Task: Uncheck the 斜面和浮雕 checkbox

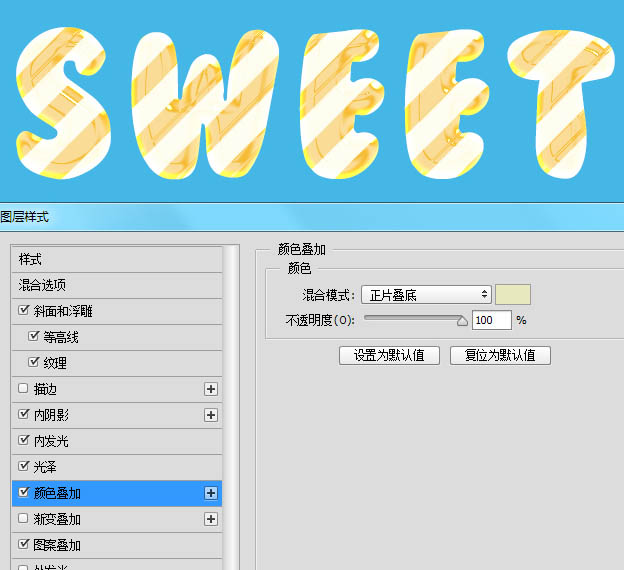Action: pos(23,310)
